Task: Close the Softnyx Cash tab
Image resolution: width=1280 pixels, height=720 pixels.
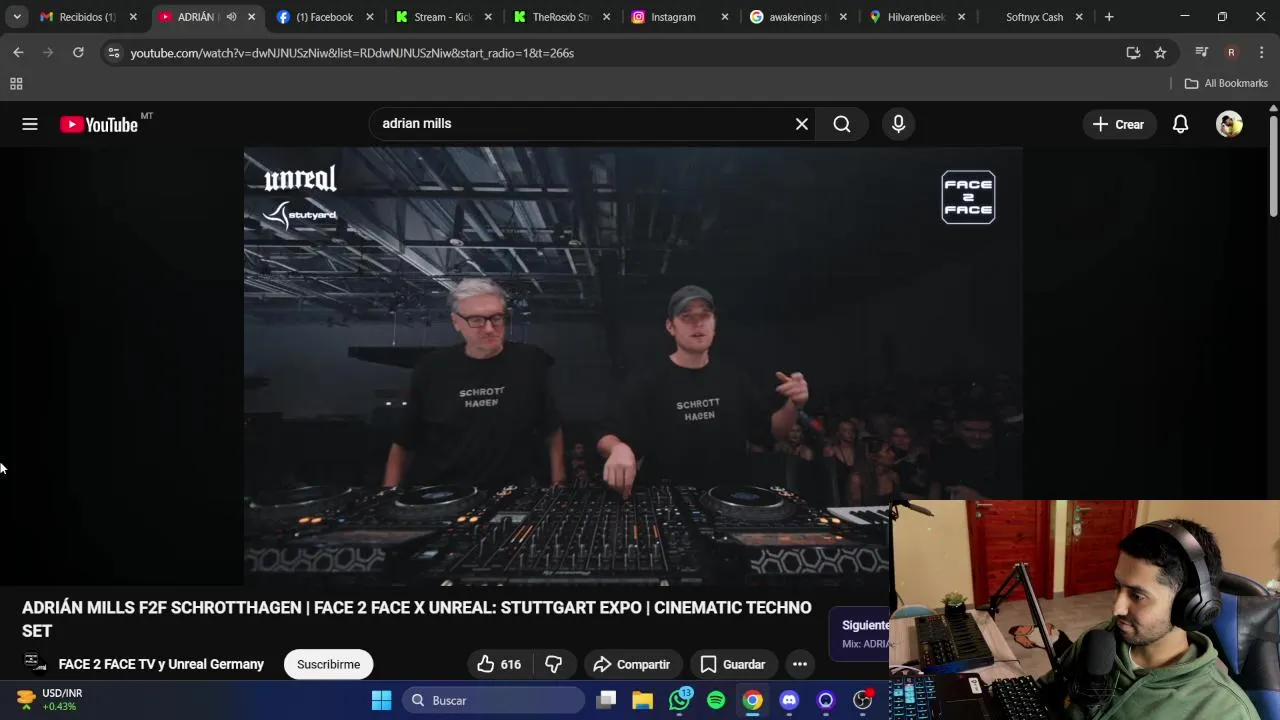Action: point(1079,17)
